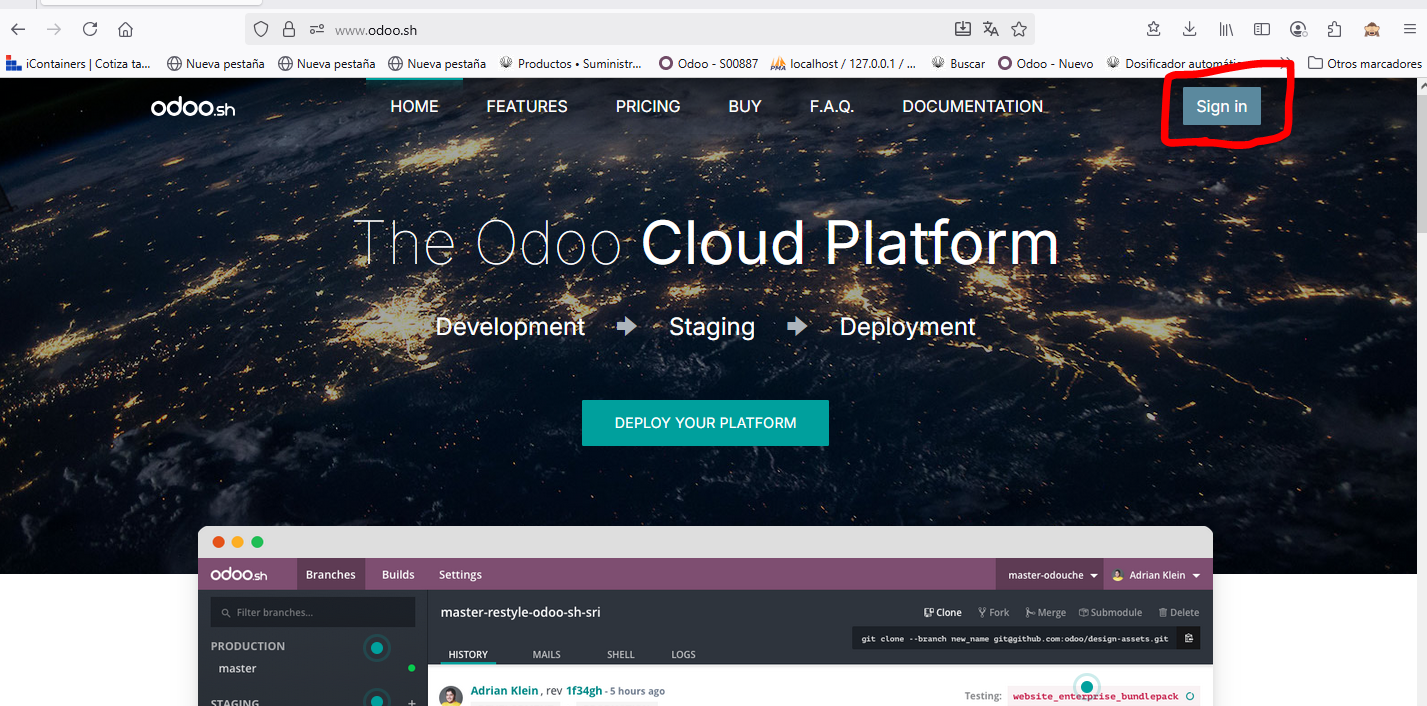Image resolution: width=1427 pixels, height=706 pixels.
Task: Expand the Otros marcadores bookmarks folder
Action: [1364, 63]
